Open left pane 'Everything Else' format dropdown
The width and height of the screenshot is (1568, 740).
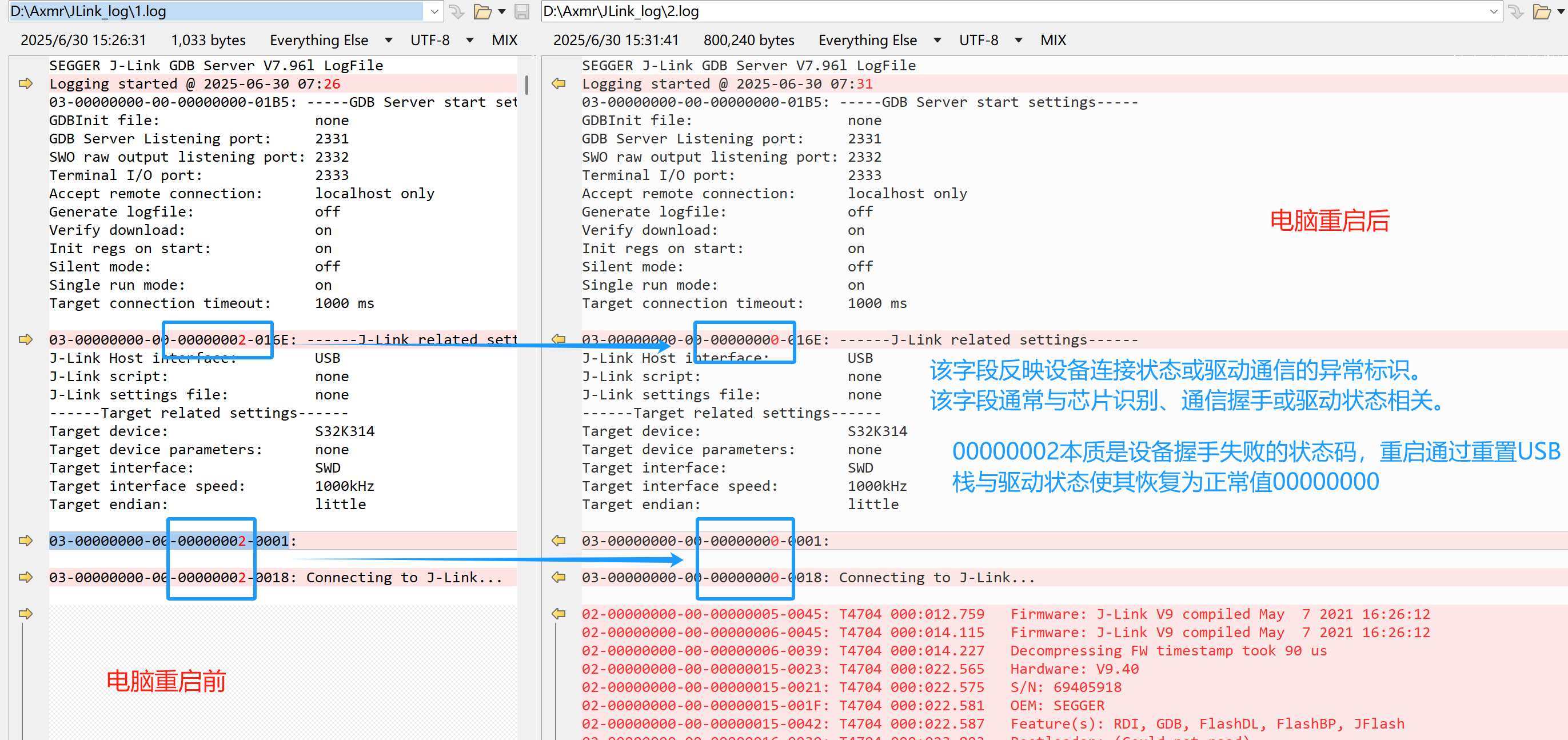tap(388, 40)
